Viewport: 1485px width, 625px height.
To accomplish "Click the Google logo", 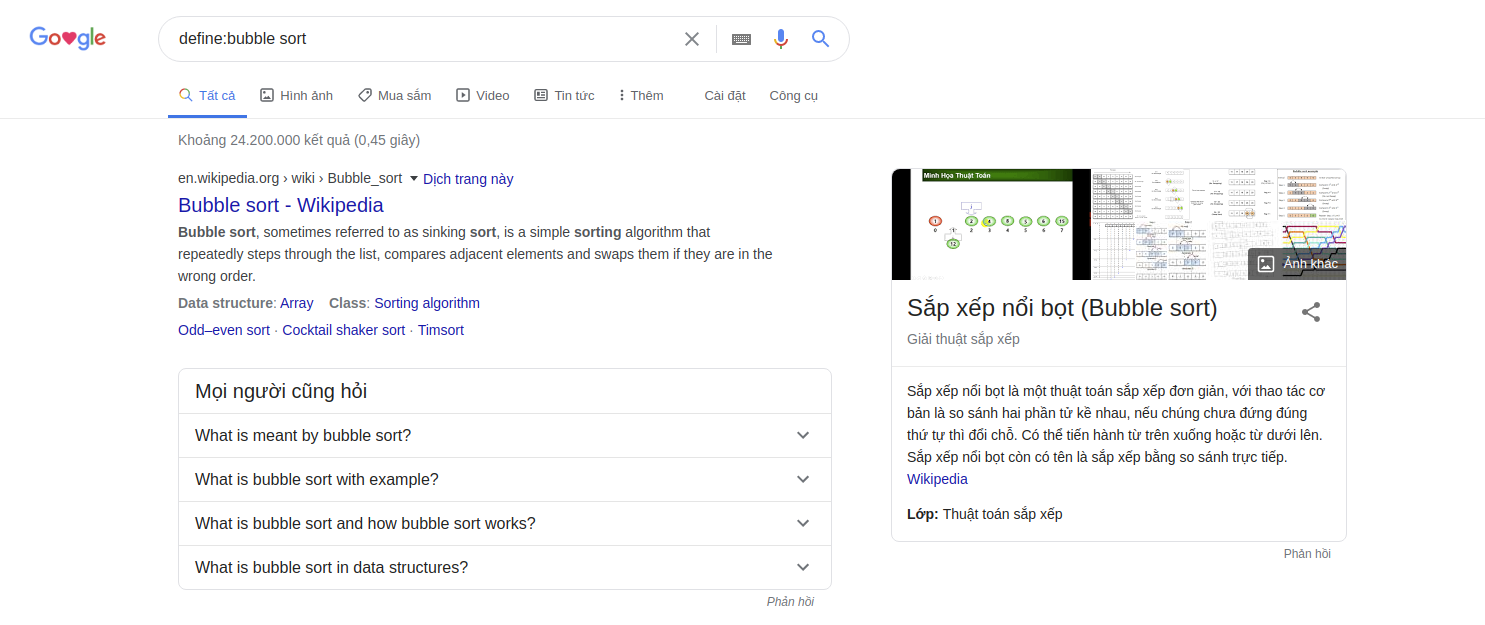I will (68, 39).
